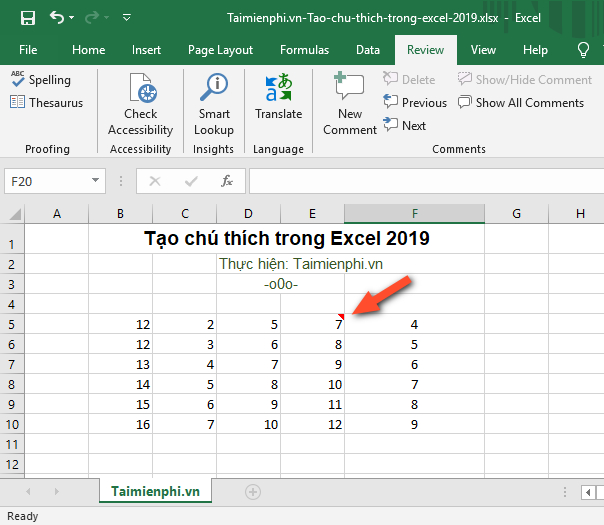Click title cell "Tạo chú thích trong Excel 2019"
The height and width of the screenshot is (525, 604).
click(x=287, y=238)
